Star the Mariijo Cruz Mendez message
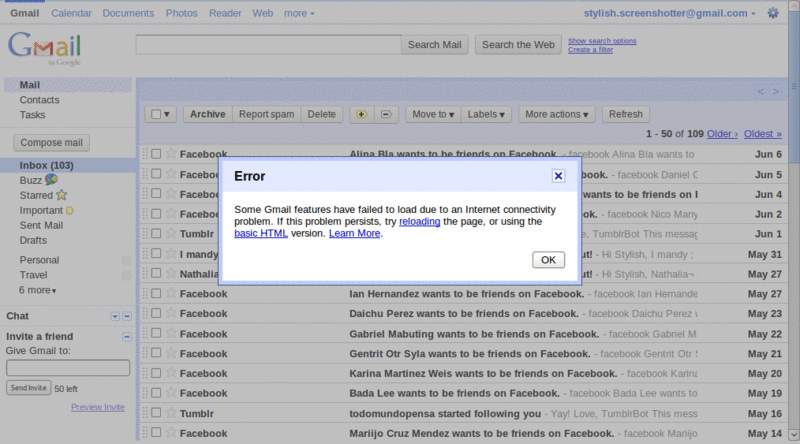This screenshot has height=444, width=800. click(171, 433)
